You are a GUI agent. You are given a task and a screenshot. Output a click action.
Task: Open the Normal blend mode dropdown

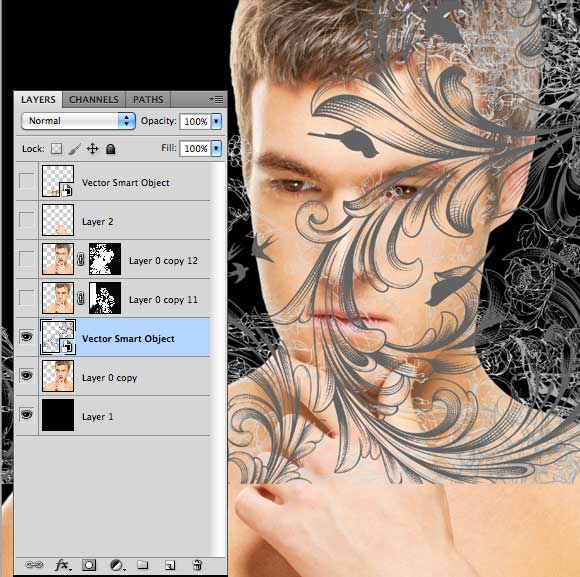click(x=78, y=121)
